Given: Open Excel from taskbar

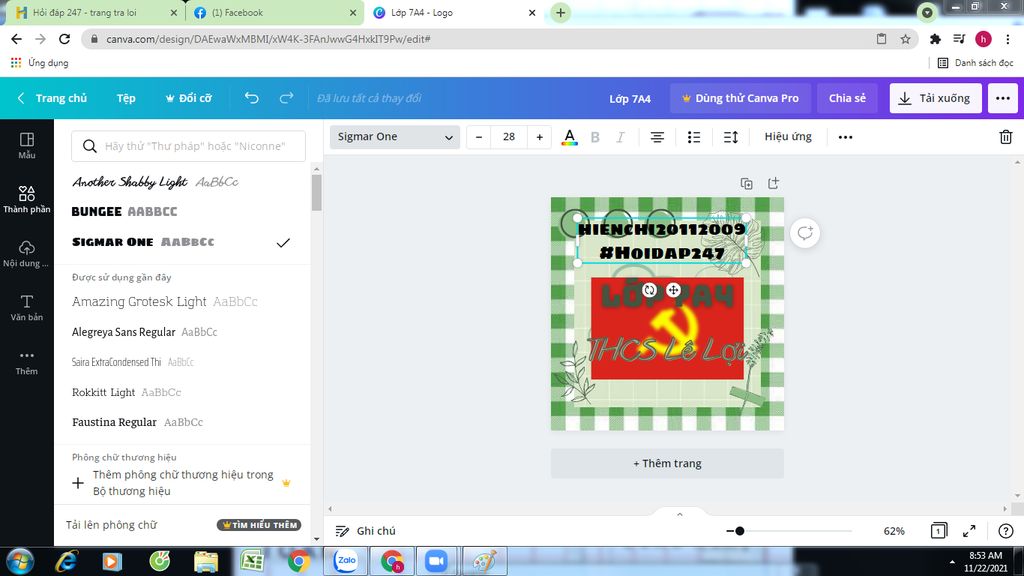Looking at the screenshot, I should [252, 561].
